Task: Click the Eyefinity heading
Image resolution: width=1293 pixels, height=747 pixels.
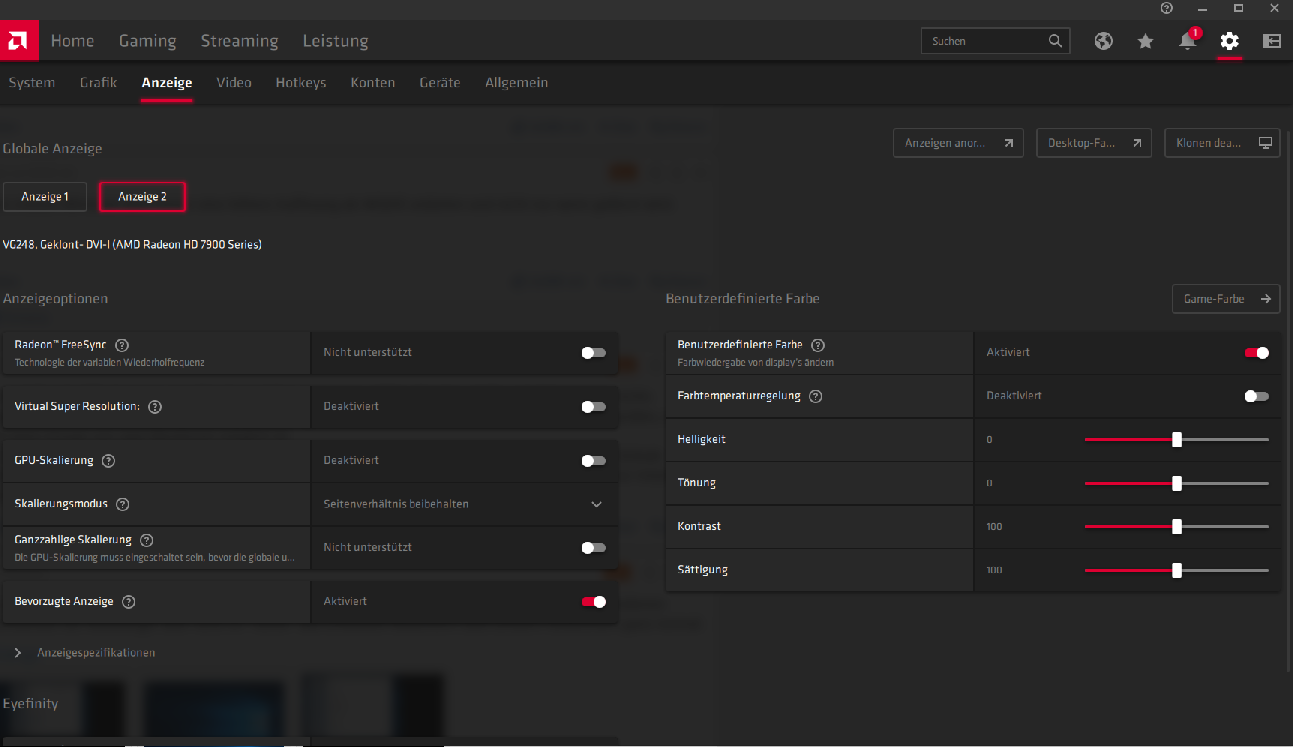Action: [x=30, y=704]
